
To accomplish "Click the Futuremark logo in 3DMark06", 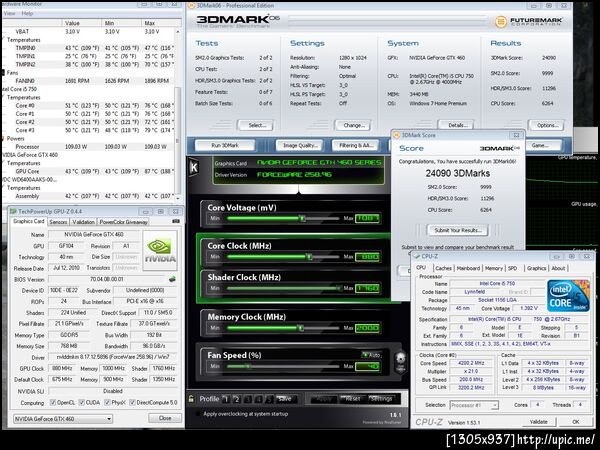I will pyautogui.click(x=528, y=21).
